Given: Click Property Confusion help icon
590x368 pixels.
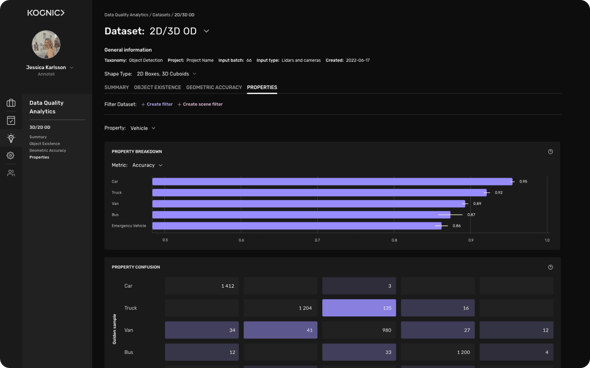Looking at the screenshot, I should [x=550, y=267].
